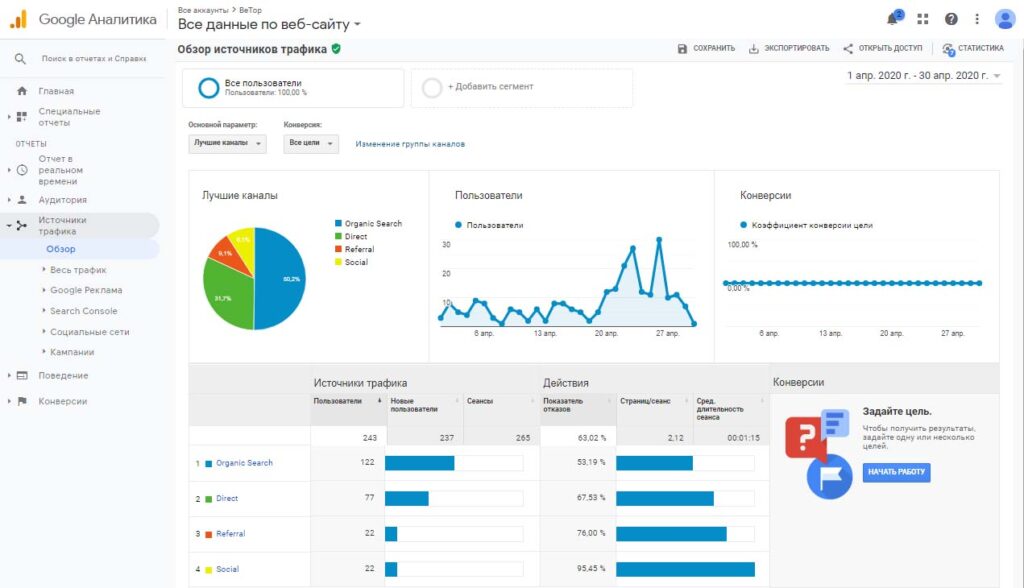1024x588 pixels.
Task: Open the Referral channel link
Action: [x=231, y=534]
